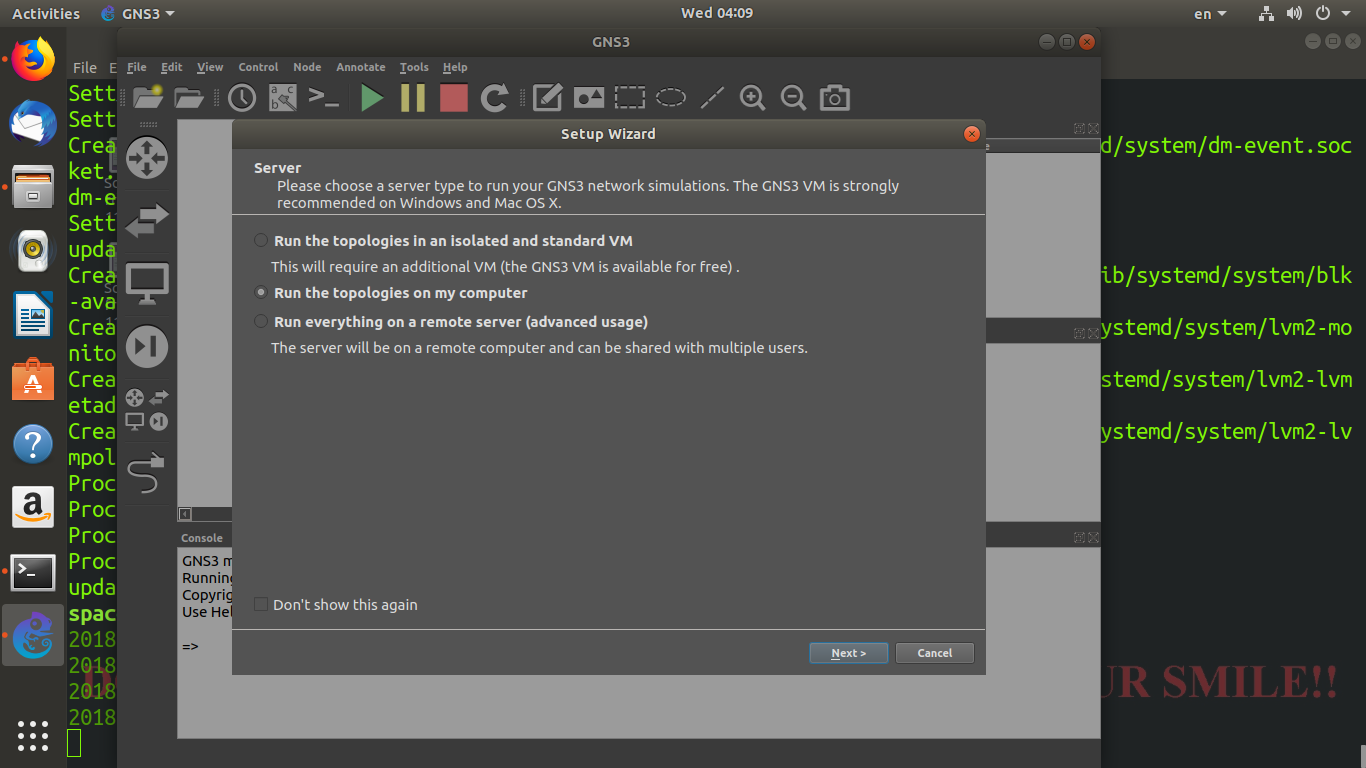Image resolution: width=1366 pixels, height=768 pixels.
Task: Click the Cancel button in Setup Wizard
Action: pos(935,653)
